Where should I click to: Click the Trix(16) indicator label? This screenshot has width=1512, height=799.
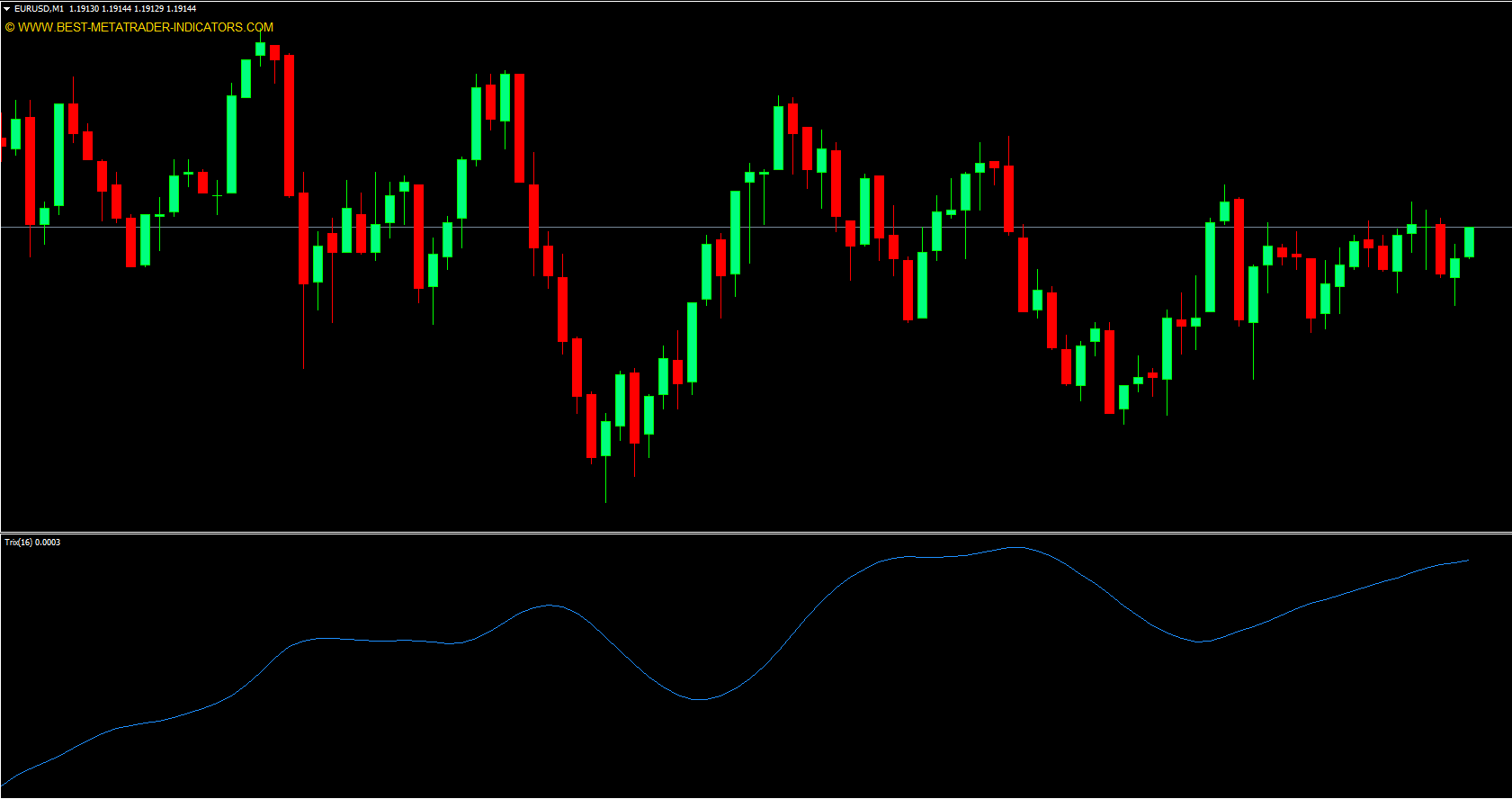18,543
